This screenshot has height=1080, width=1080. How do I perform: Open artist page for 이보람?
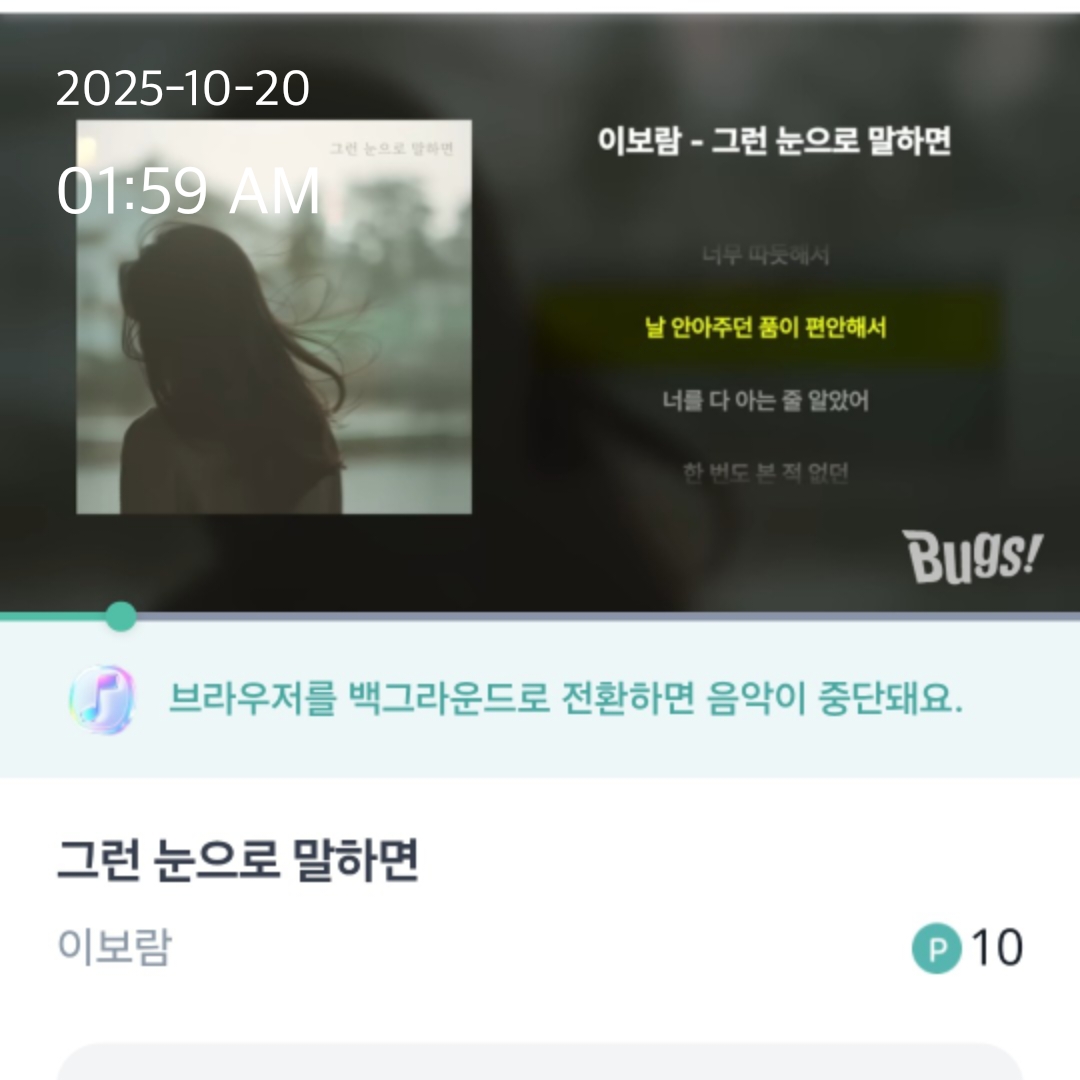point(114,946)
